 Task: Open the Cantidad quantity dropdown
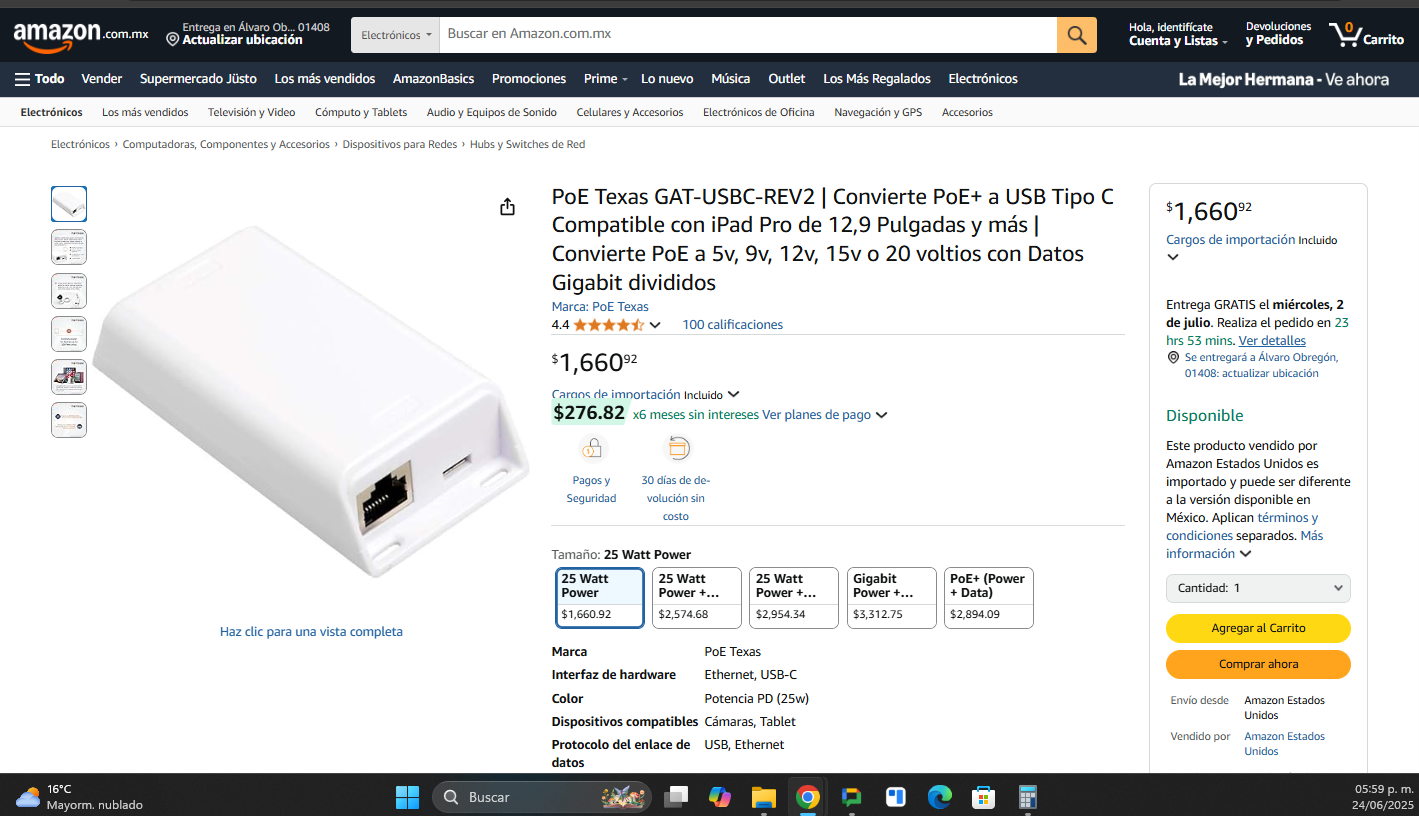click(x=1258, y=588)
